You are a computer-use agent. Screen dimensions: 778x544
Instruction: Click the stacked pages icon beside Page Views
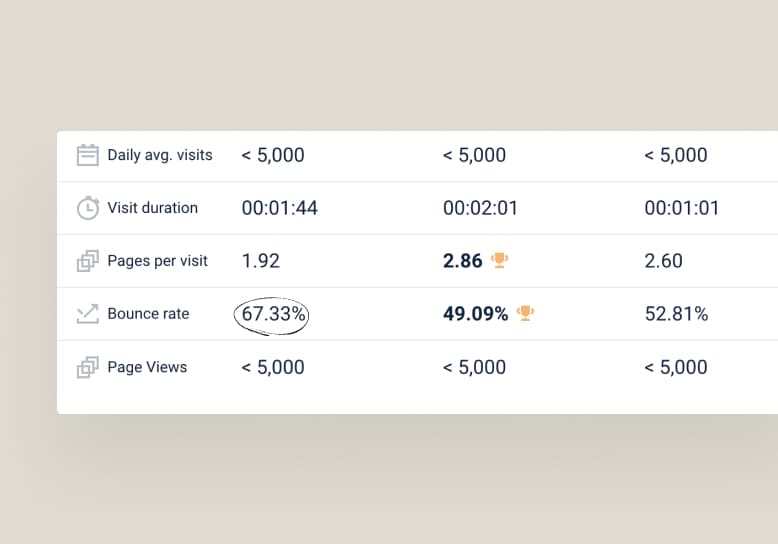click(x=88, y=367)
